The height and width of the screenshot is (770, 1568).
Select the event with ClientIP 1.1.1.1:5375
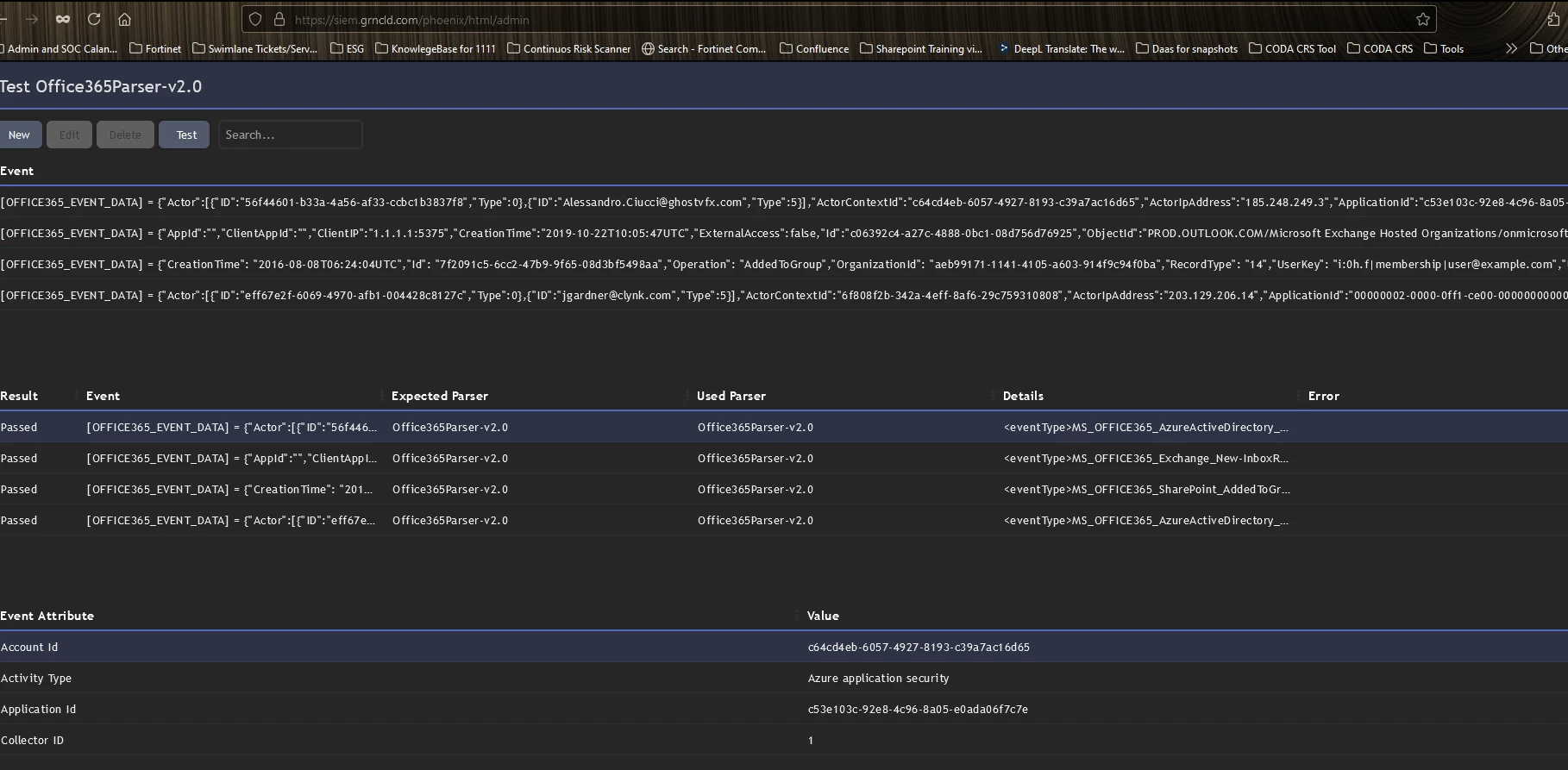tap(784, 234)
